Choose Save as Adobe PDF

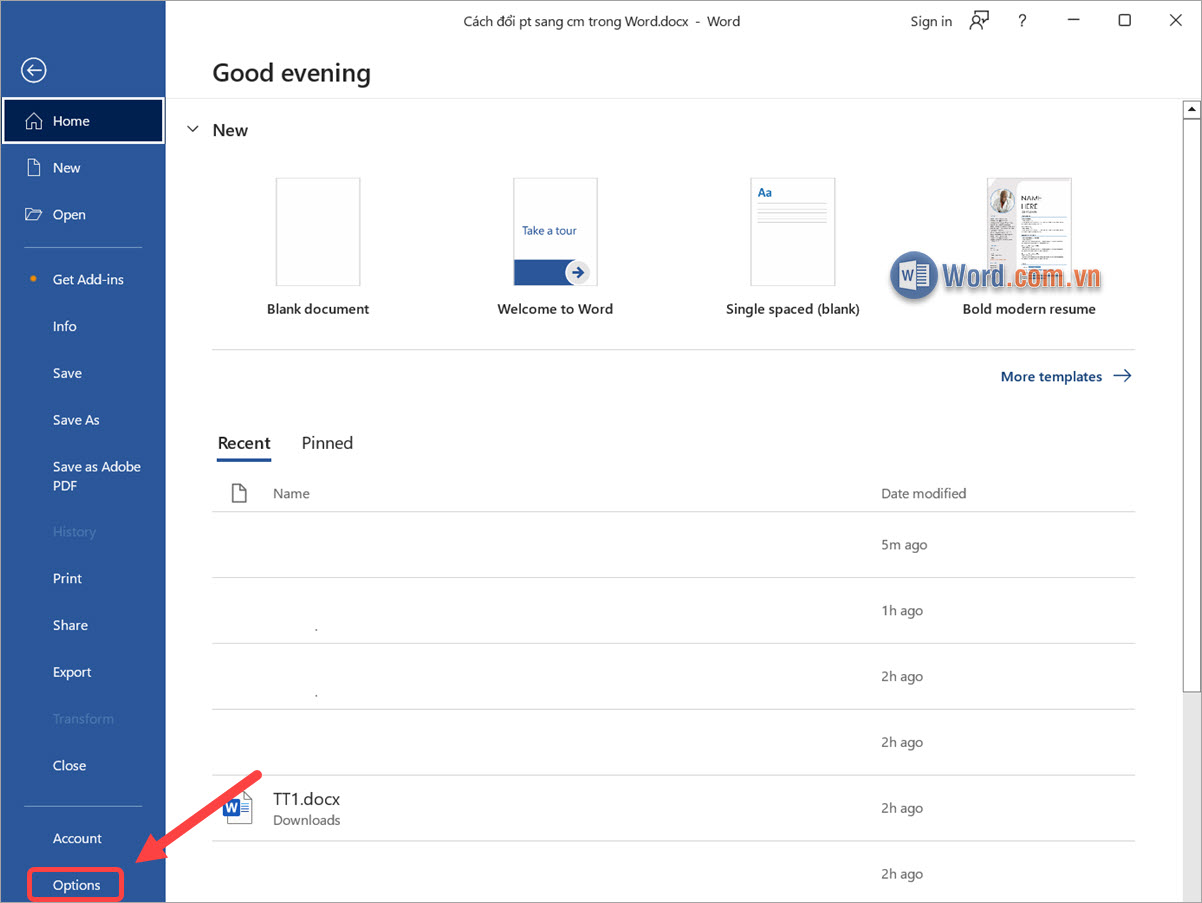point(96,476)
